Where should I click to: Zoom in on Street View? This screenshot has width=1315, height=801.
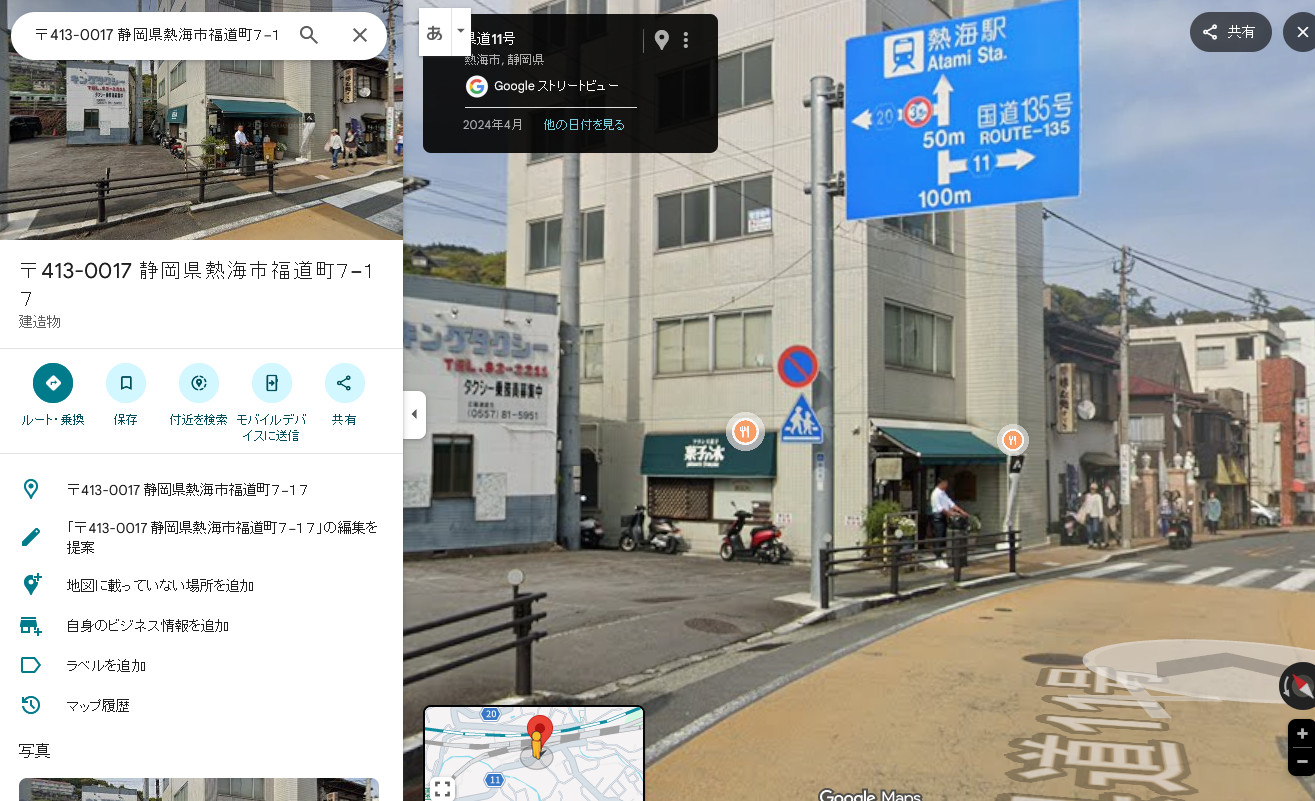tap(1301, 733)
